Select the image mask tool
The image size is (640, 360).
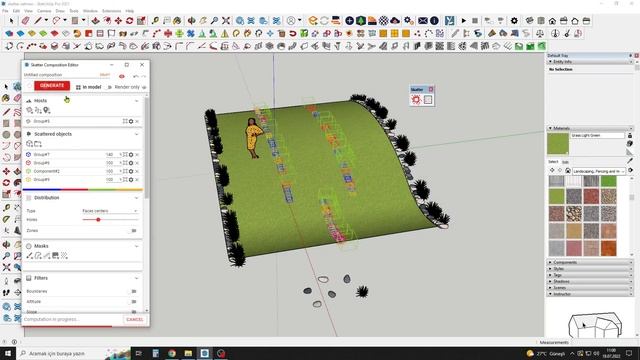pyautogui.click(x=56, y=256)
